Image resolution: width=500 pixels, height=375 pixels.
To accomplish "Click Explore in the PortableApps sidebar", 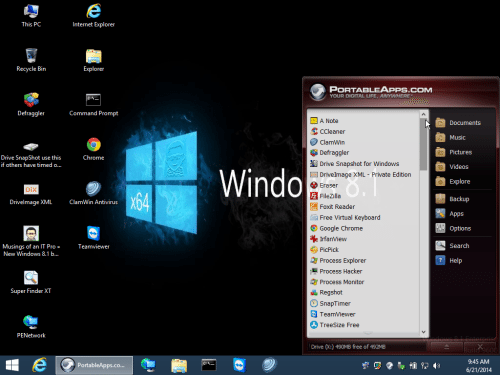I will tap(453, 181).
